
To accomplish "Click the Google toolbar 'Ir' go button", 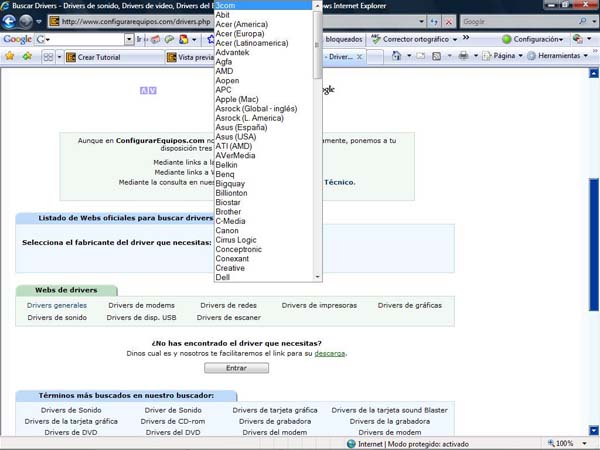I will (139, 39).
